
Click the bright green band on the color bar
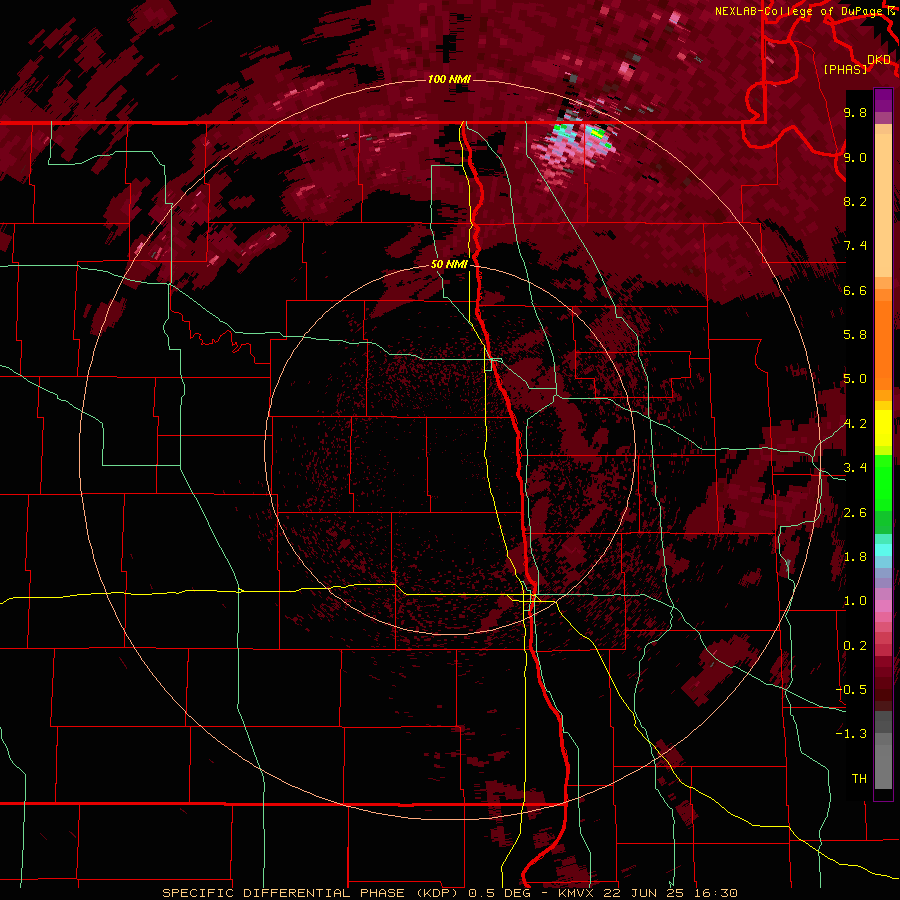[883, 482]
